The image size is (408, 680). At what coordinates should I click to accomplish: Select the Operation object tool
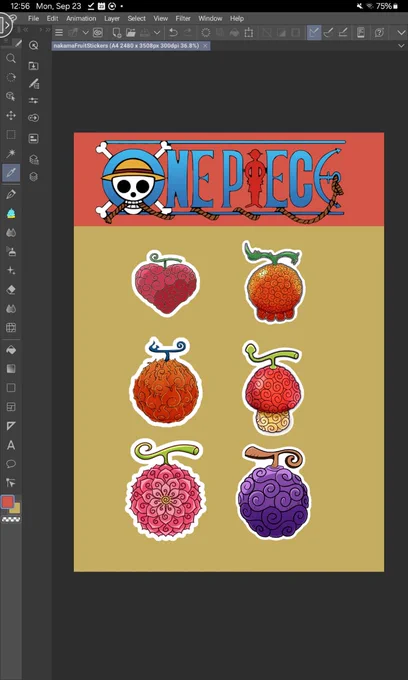coord(11,96)
